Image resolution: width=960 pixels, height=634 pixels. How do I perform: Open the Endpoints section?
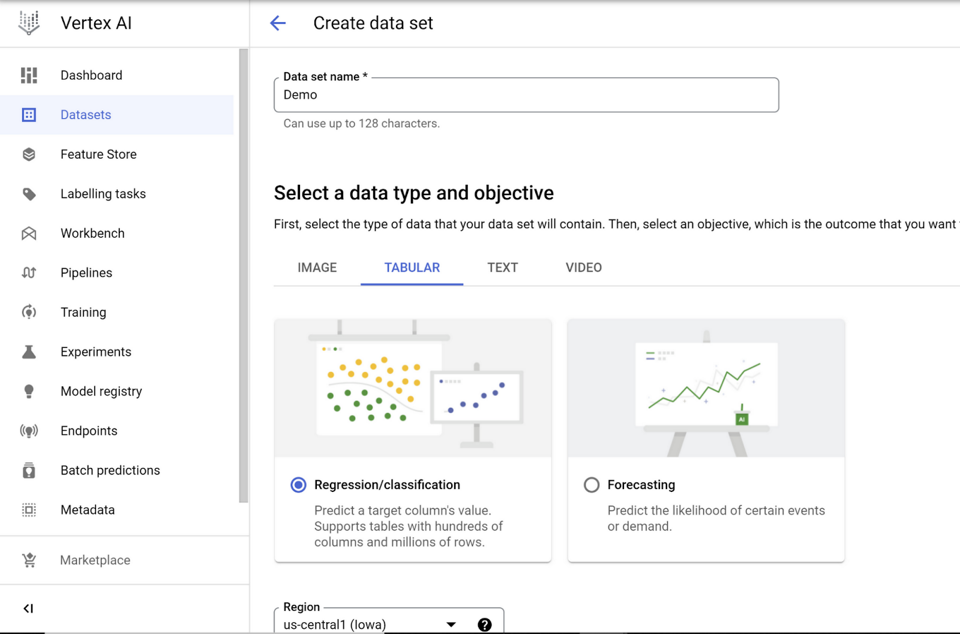(x=89, y=430)
